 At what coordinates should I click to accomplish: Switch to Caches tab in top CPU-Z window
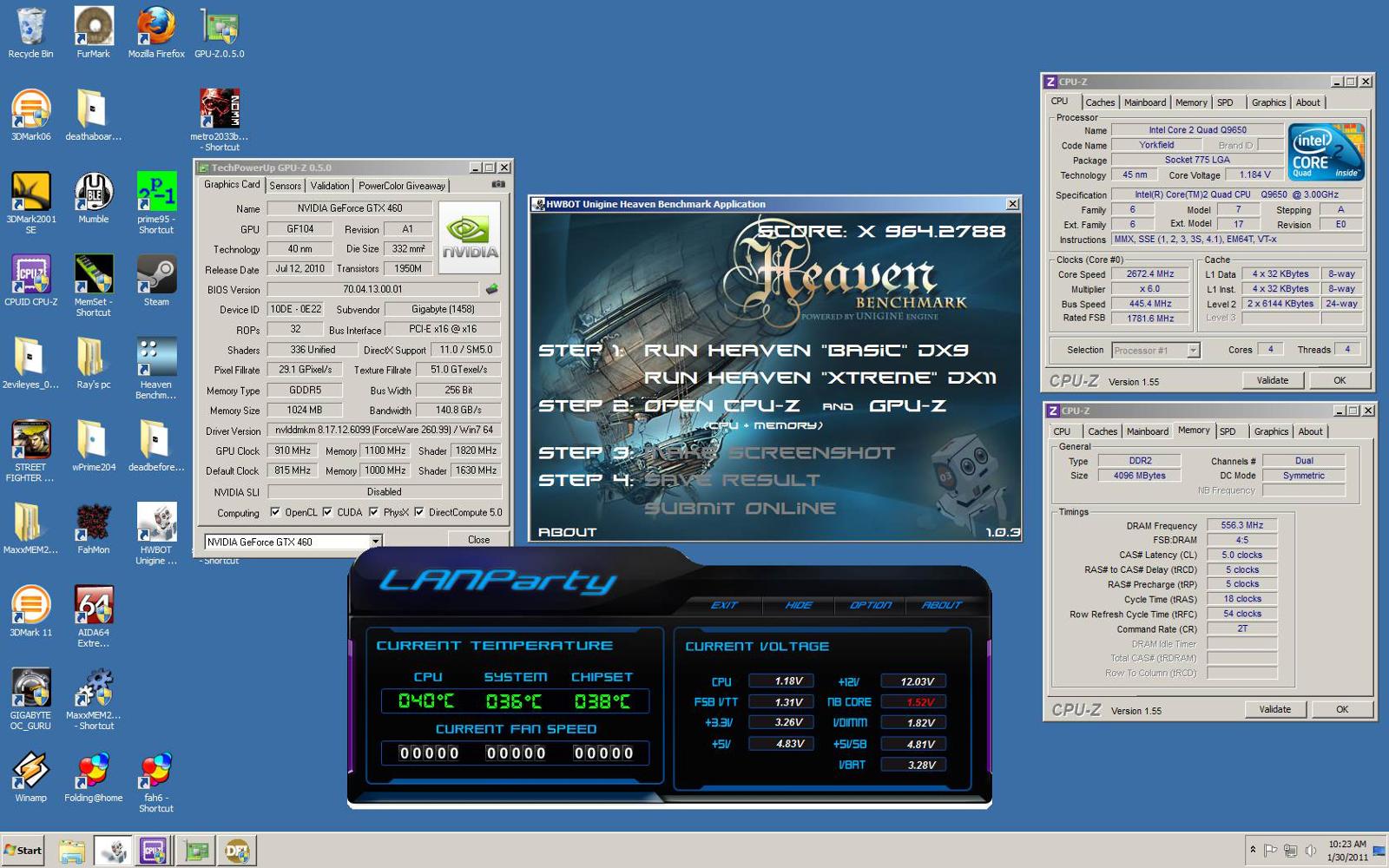coord(1100,102)
